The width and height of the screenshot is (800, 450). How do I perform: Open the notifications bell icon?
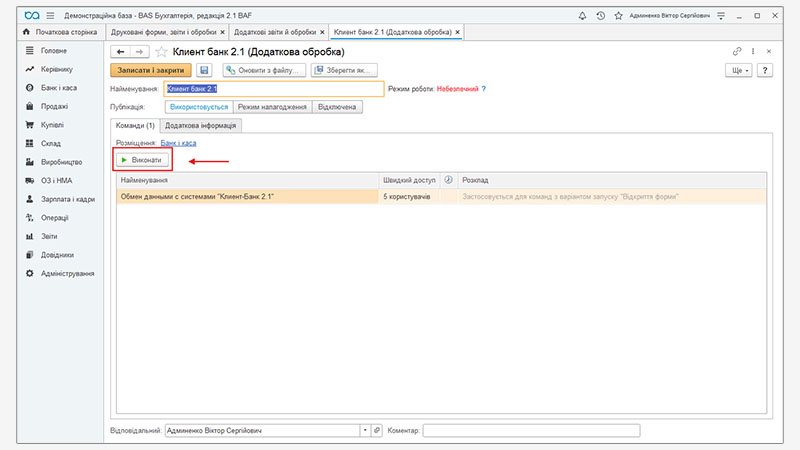[x=583, y=16]
